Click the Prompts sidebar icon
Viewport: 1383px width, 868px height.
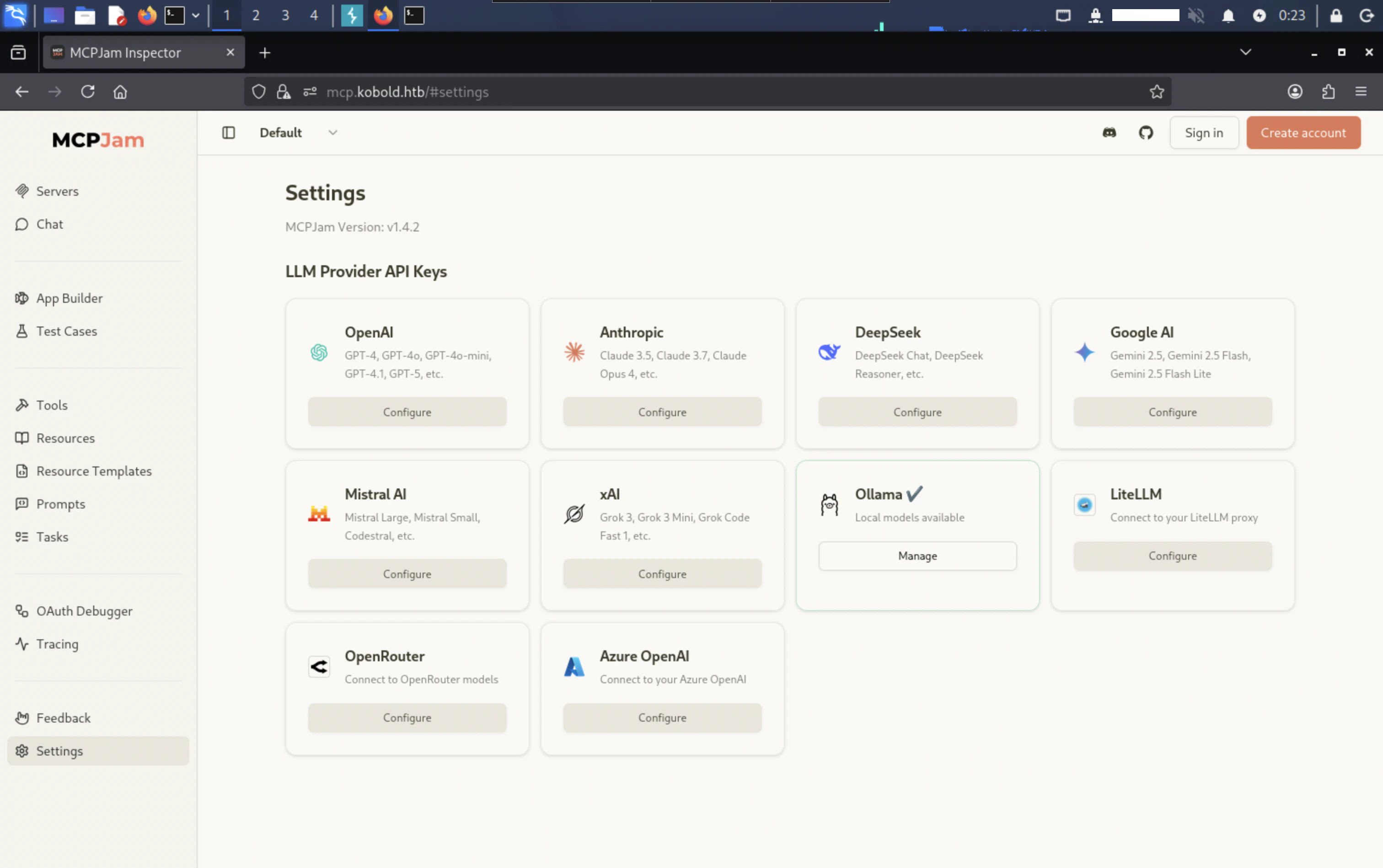(22, 504)
